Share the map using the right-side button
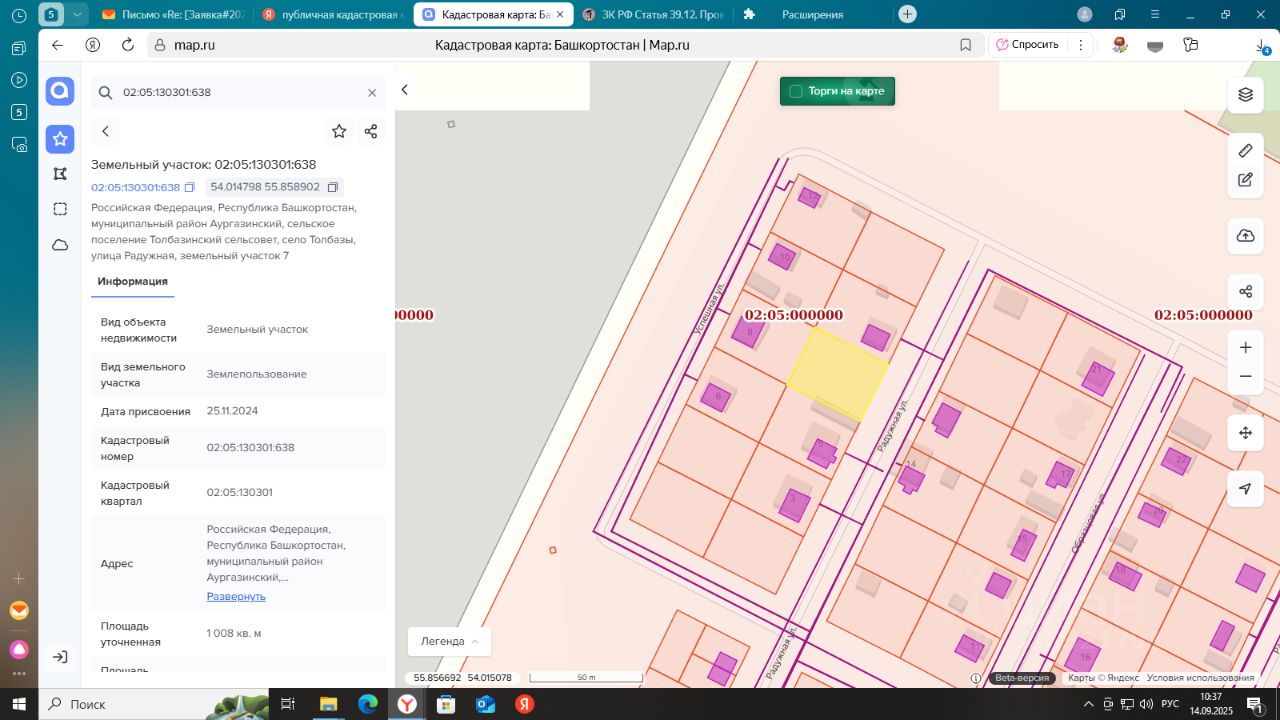The height and width of the screenshot is (720, 1280). coord(1245,291)
